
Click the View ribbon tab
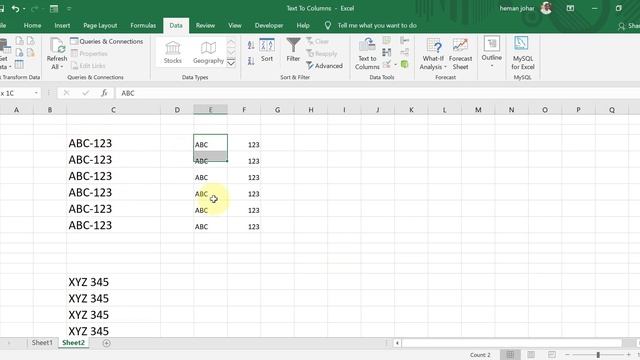[235, 25]
